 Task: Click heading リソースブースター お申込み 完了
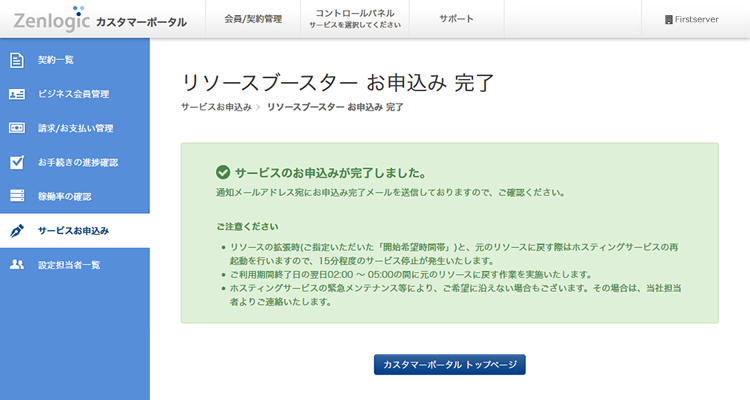pos(338,82)
